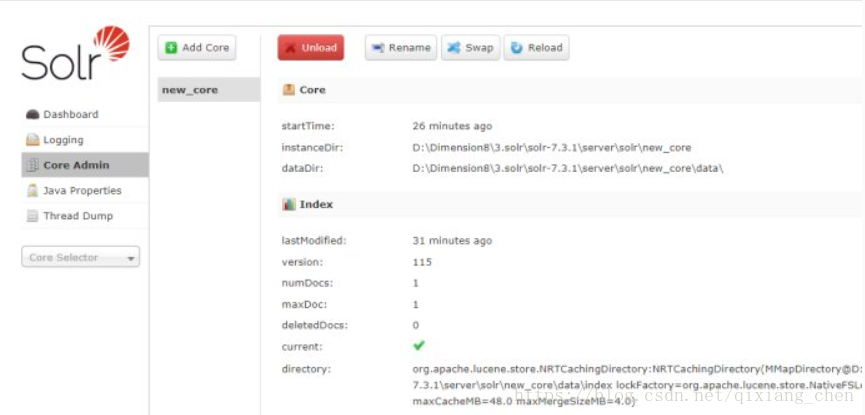Click the startTime label
The width and height of the screenshot is (865, 415).
[308, 126]
